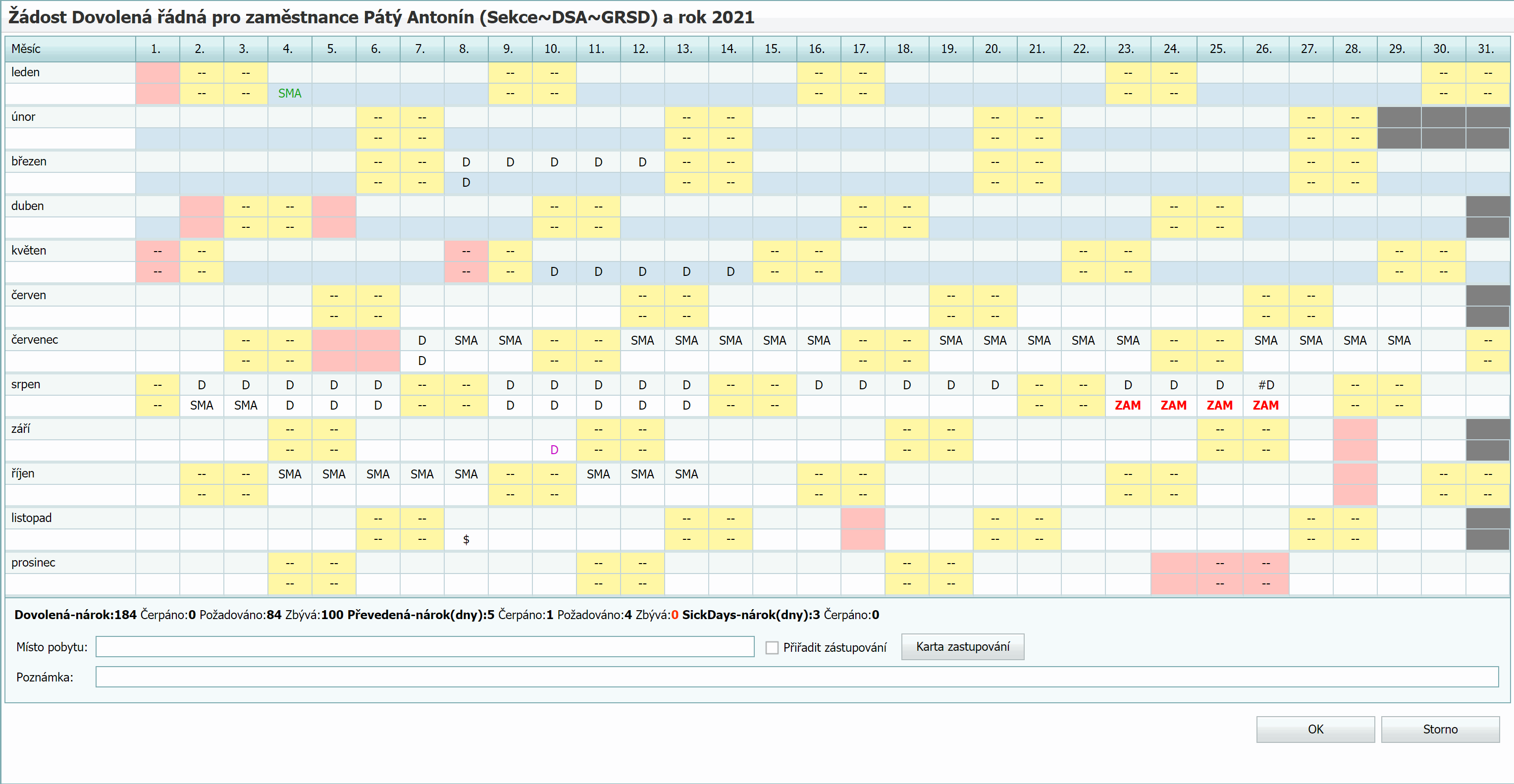Viewport: 1514px width, 784px height.
Task: Select the březen month row label
Action: click(x=70, y=161)
